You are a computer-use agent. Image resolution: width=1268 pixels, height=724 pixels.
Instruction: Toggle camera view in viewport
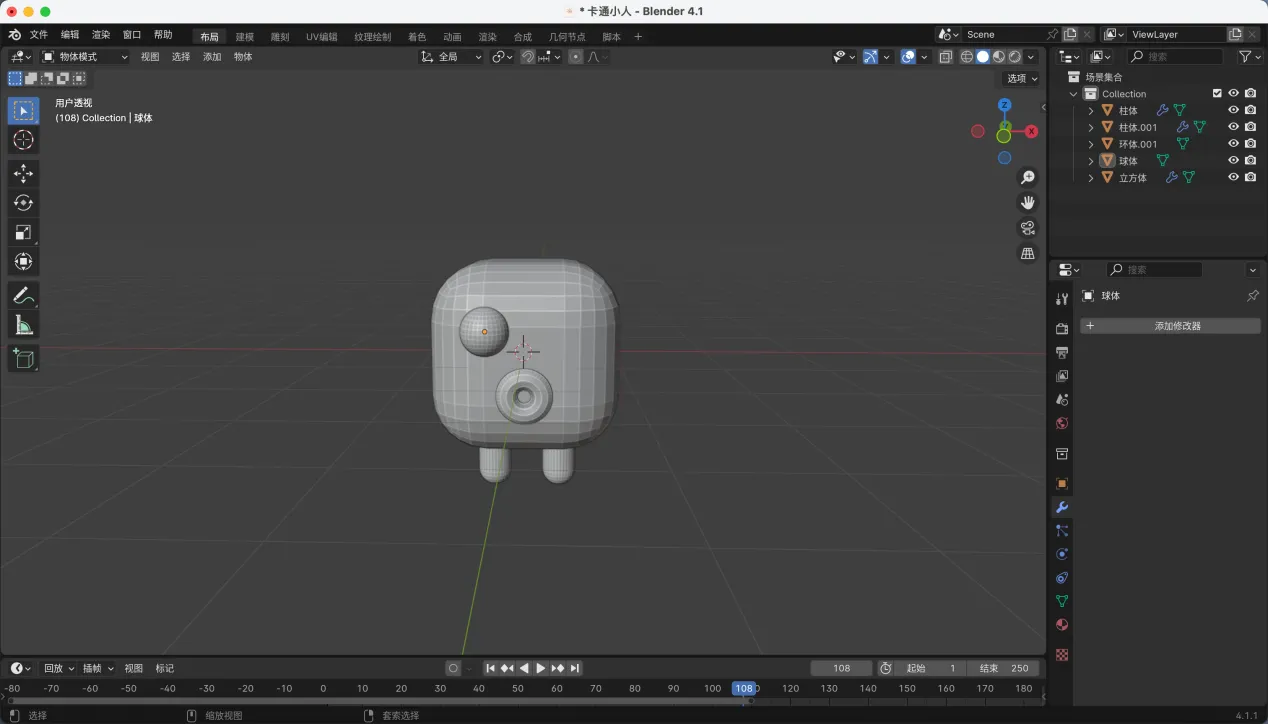(x=1027, y=228)
